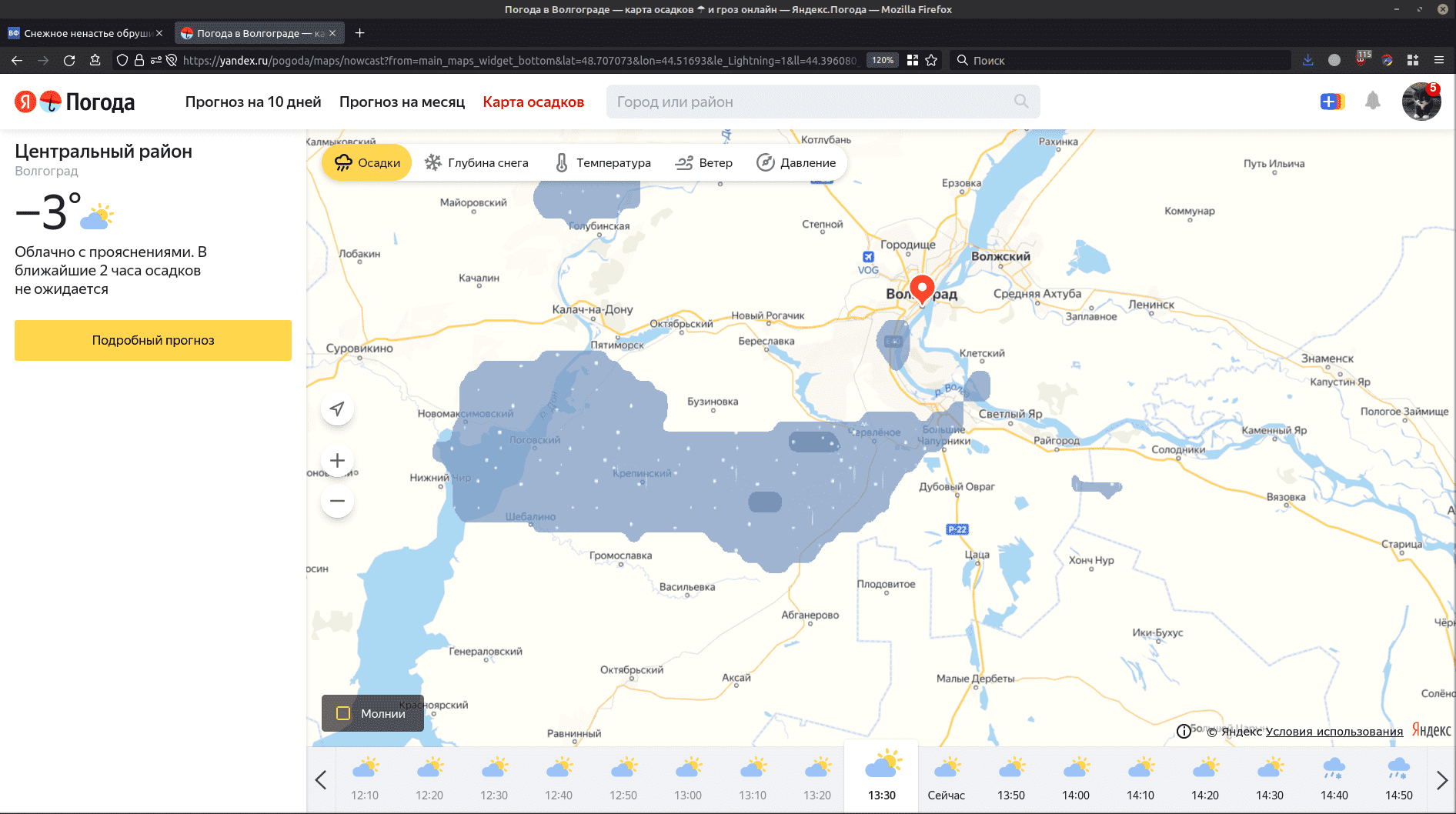Switch map layer to Температура
This screenshot has width=1456, height=814.
point(603,163)
